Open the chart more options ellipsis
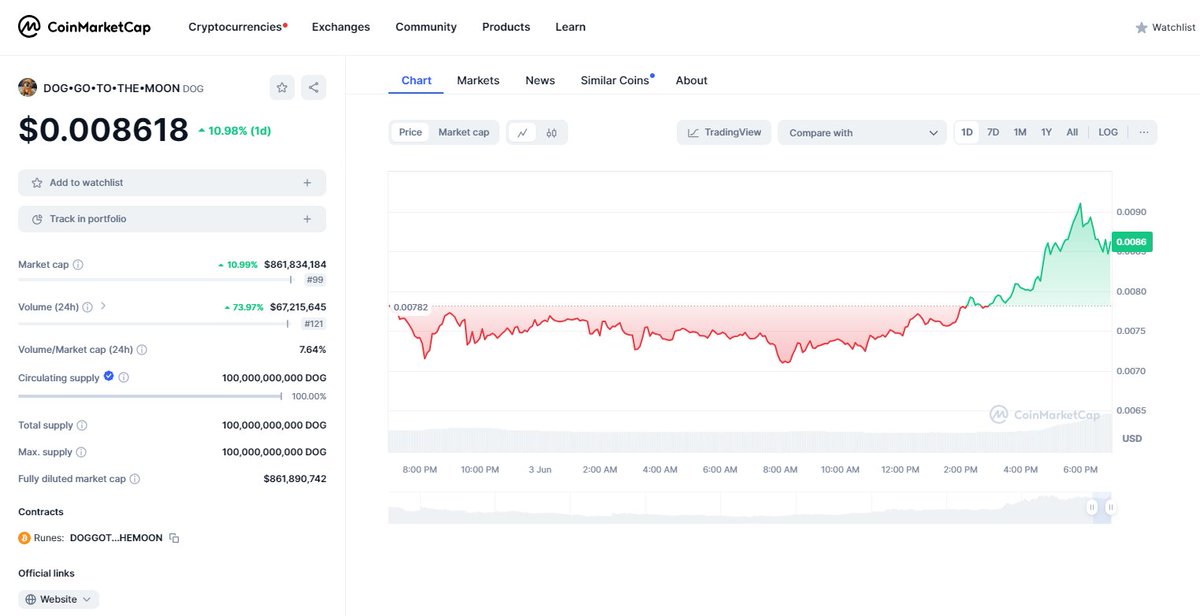 click(1144, 132)
